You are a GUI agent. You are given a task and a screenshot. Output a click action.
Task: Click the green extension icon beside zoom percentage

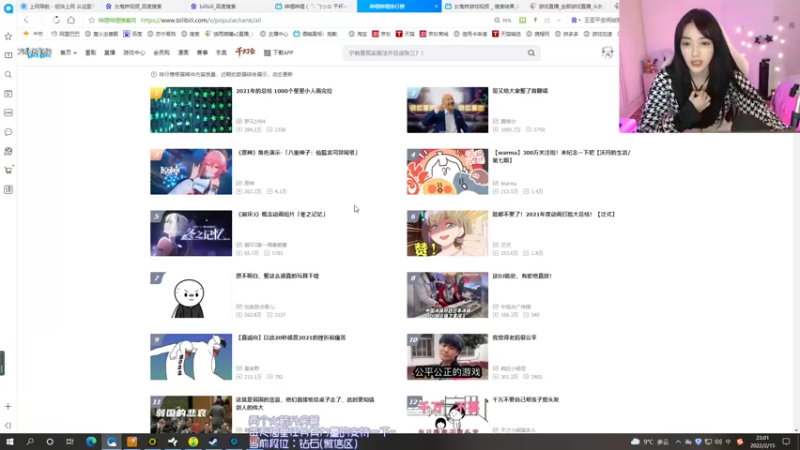click(x=522, y=20)
